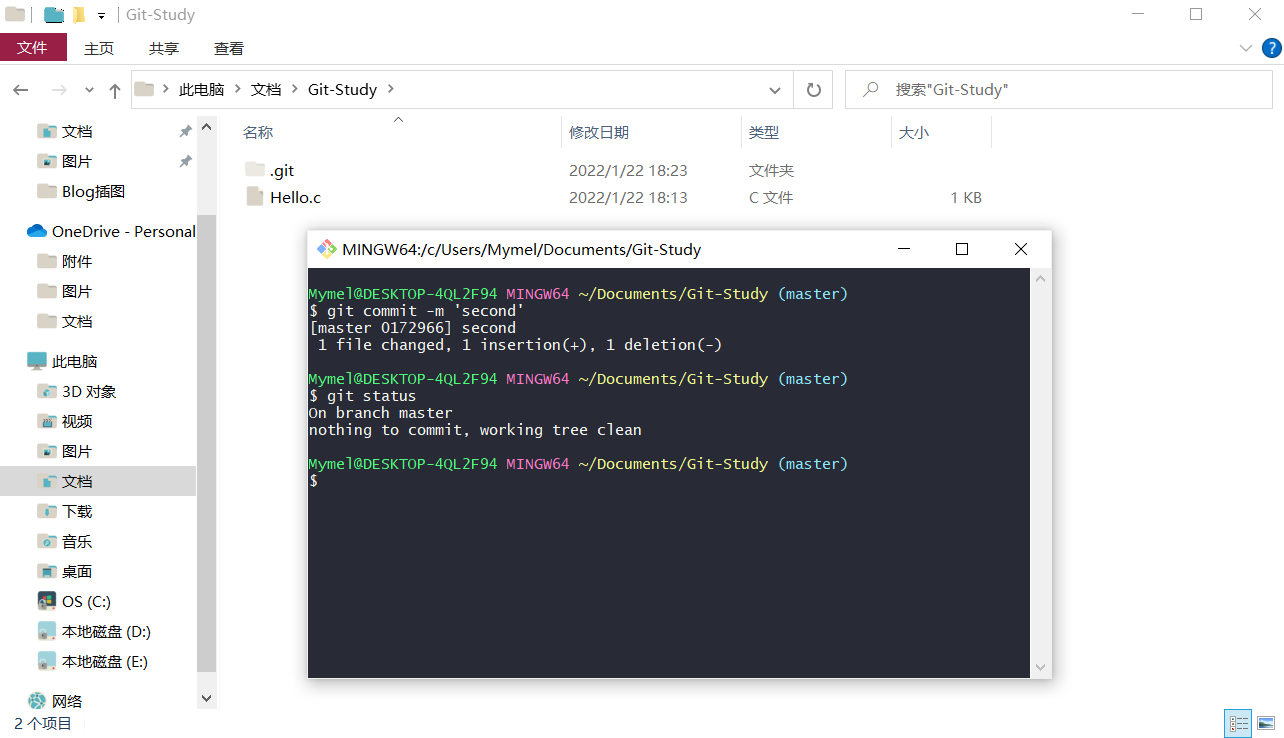Click navigation pane scroll down arrow
1284x738 pixels.
tap(207, 698)
